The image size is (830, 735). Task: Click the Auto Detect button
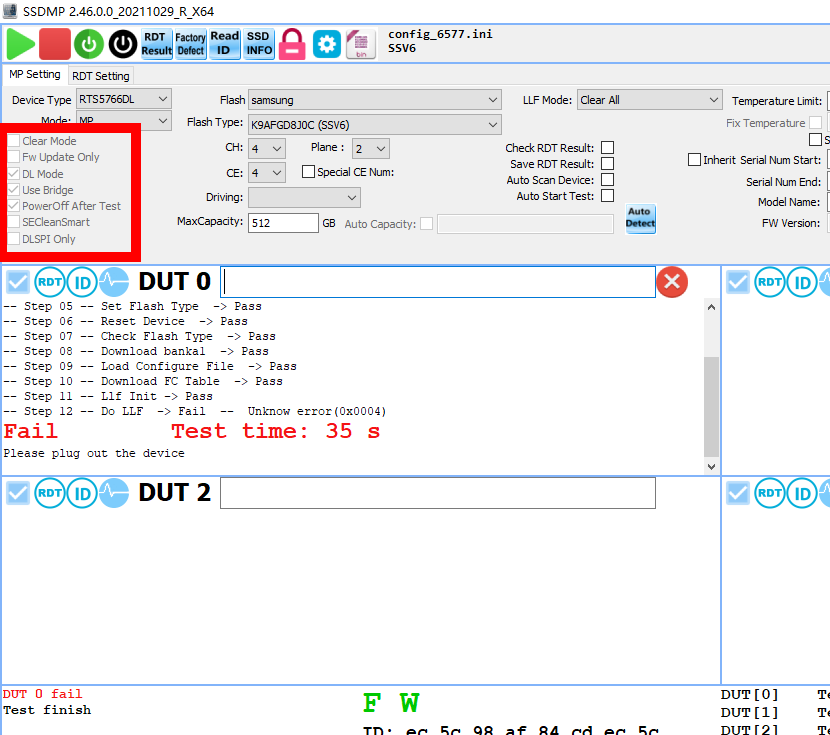tap(640, 218)
